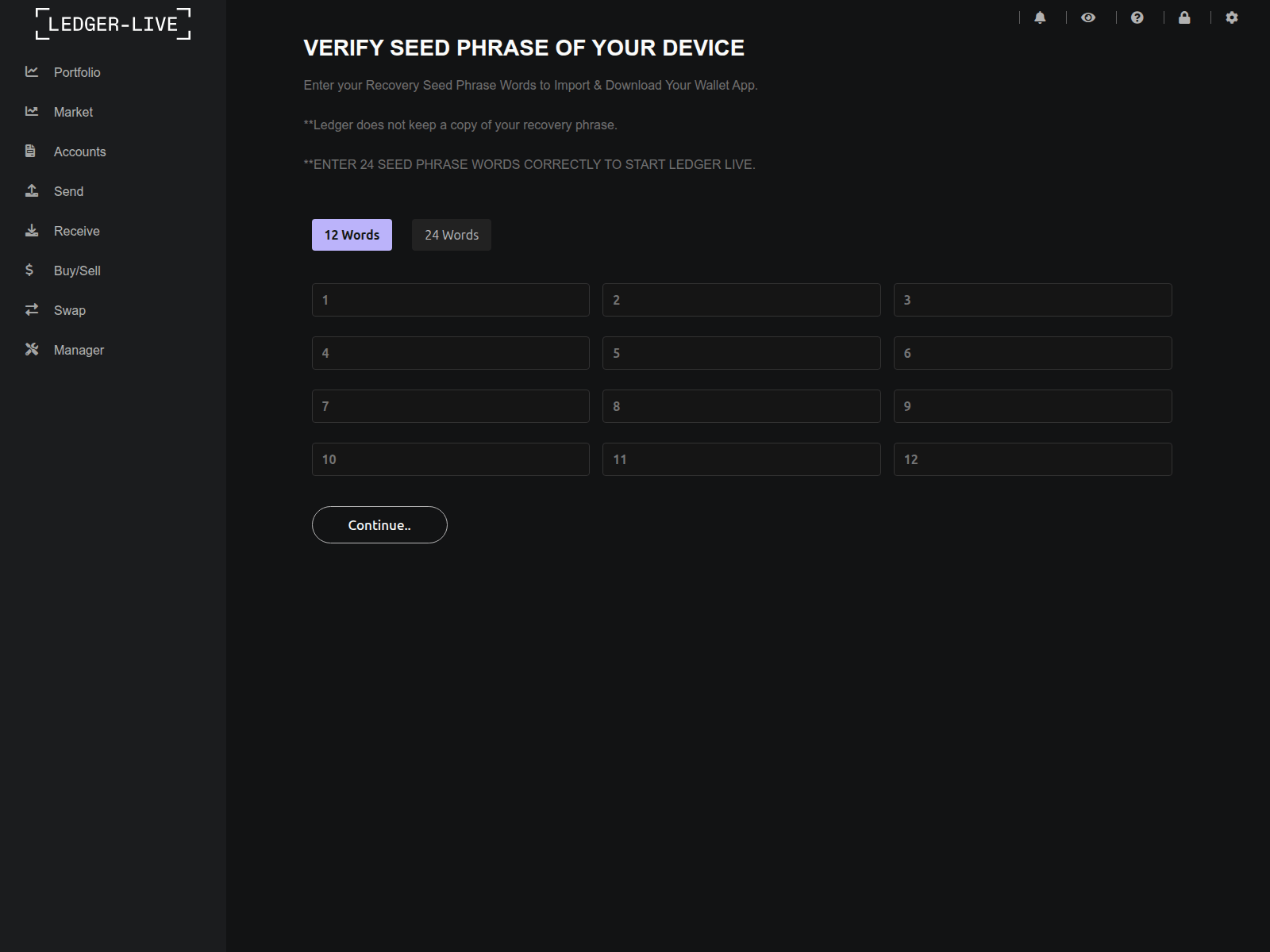
Task: Click the Manager tools icon
Action: (32, 349)
